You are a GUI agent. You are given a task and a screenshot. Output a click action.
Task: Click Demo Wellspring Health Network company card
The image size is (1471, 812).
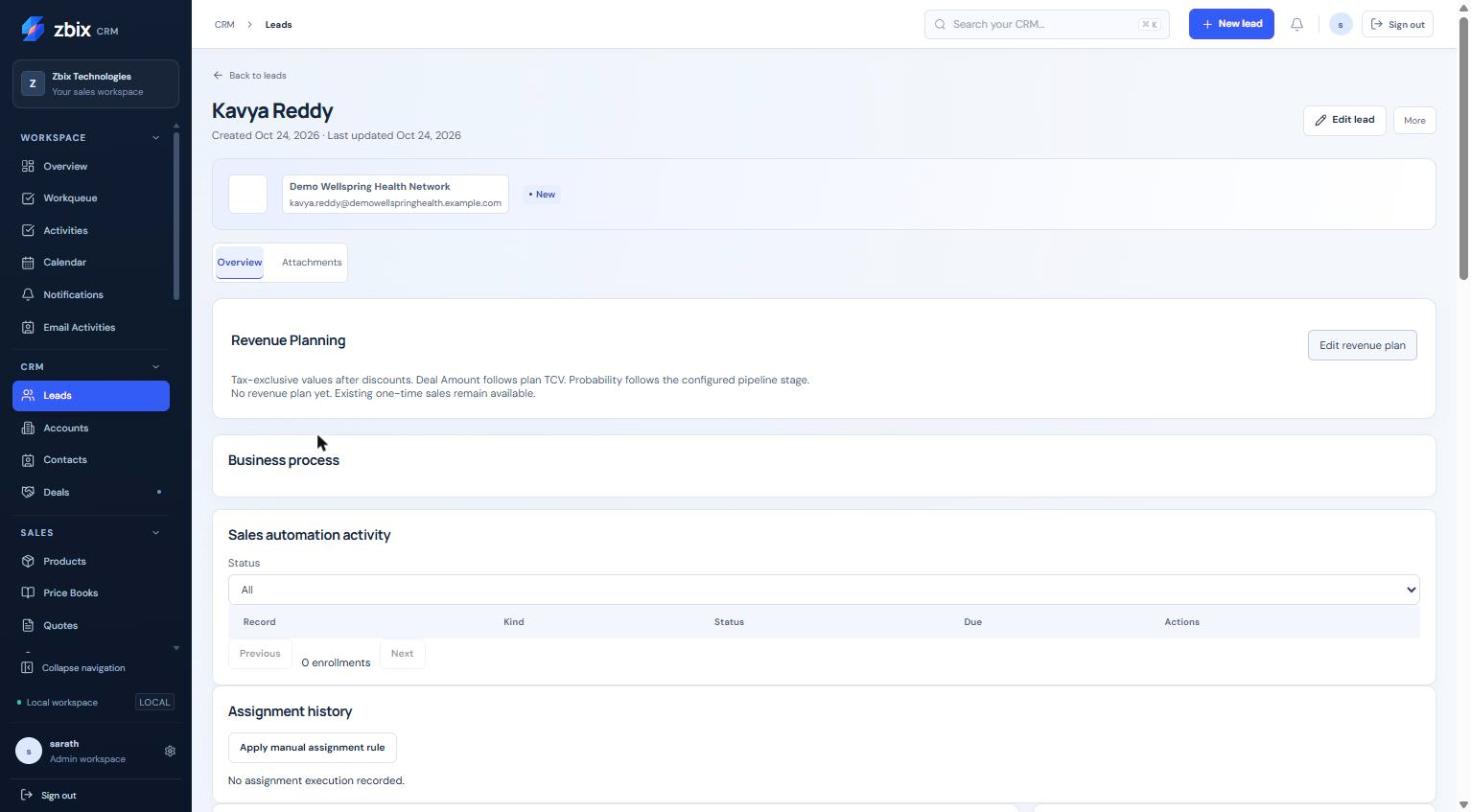[395, 194]
